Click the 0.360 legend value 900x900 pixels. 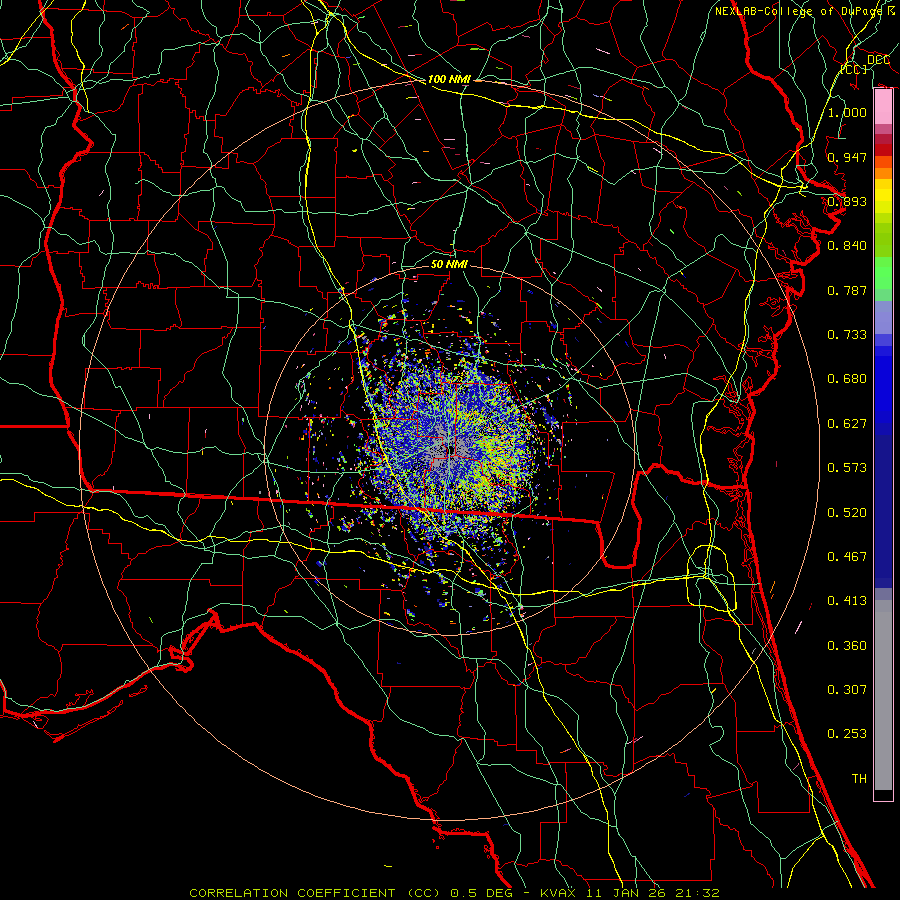tap(847, 646)
